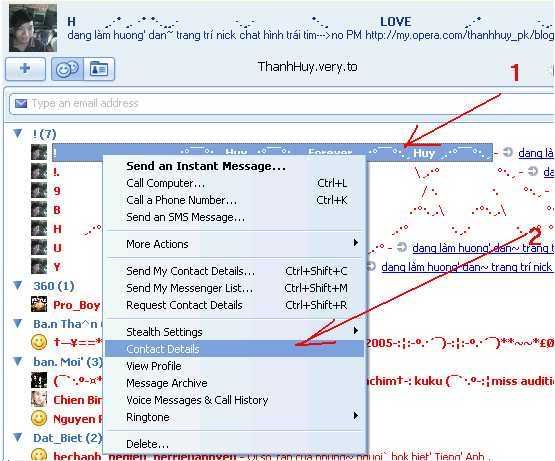The width and height of the screenshot is (555, 461).
Task: Focus the 'Type an email address' field
Action: pyautogui.click(x=283, y=103)
